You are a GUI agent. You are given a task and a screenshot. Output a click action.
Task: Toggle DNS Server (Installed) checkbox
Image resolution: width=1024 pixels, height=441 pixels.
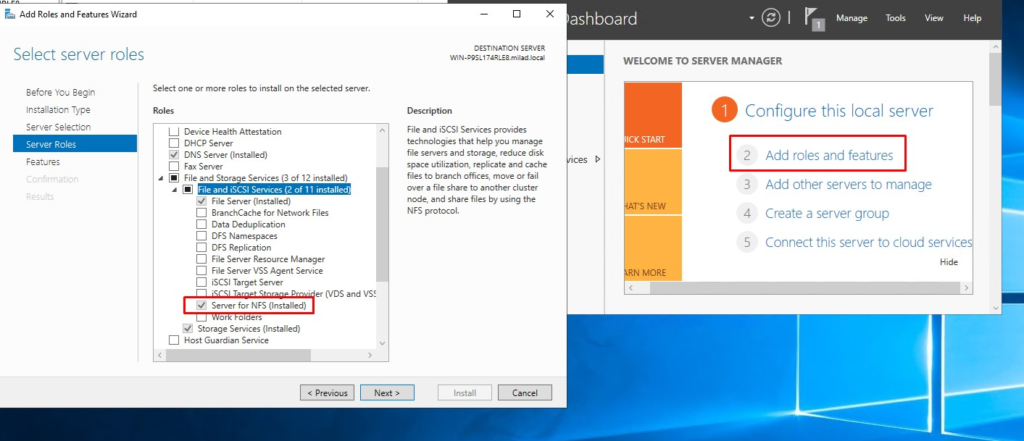pos(174,155)
